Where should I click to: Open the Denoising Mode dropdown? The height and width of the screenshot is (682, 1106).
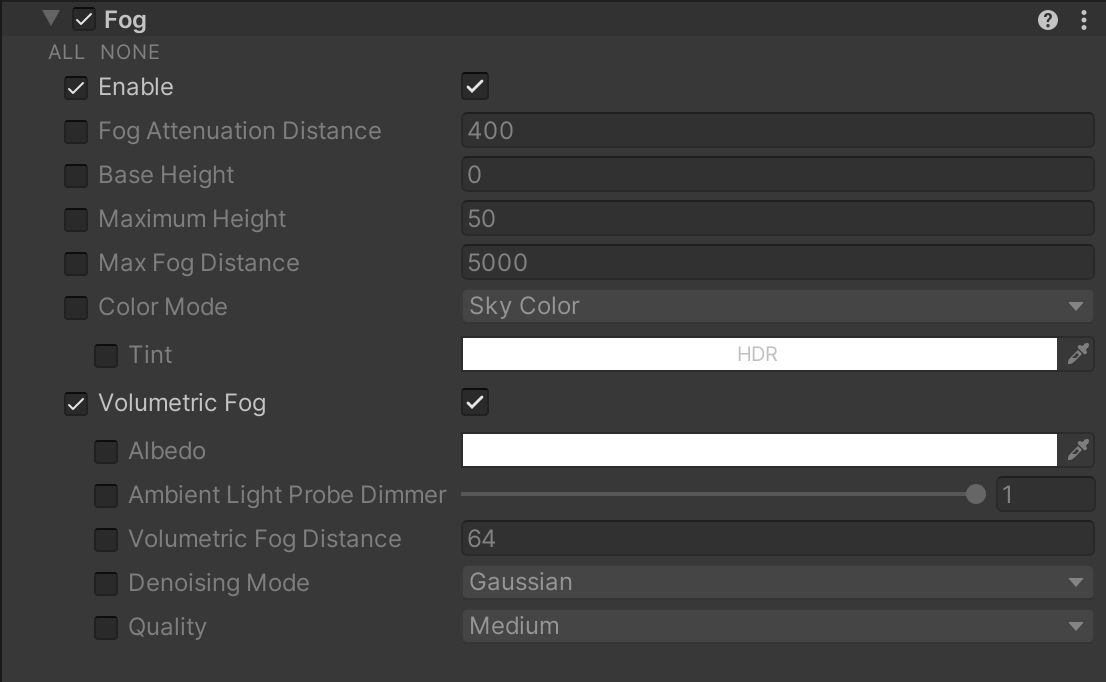pyautogui.click(x=777, y=582)
